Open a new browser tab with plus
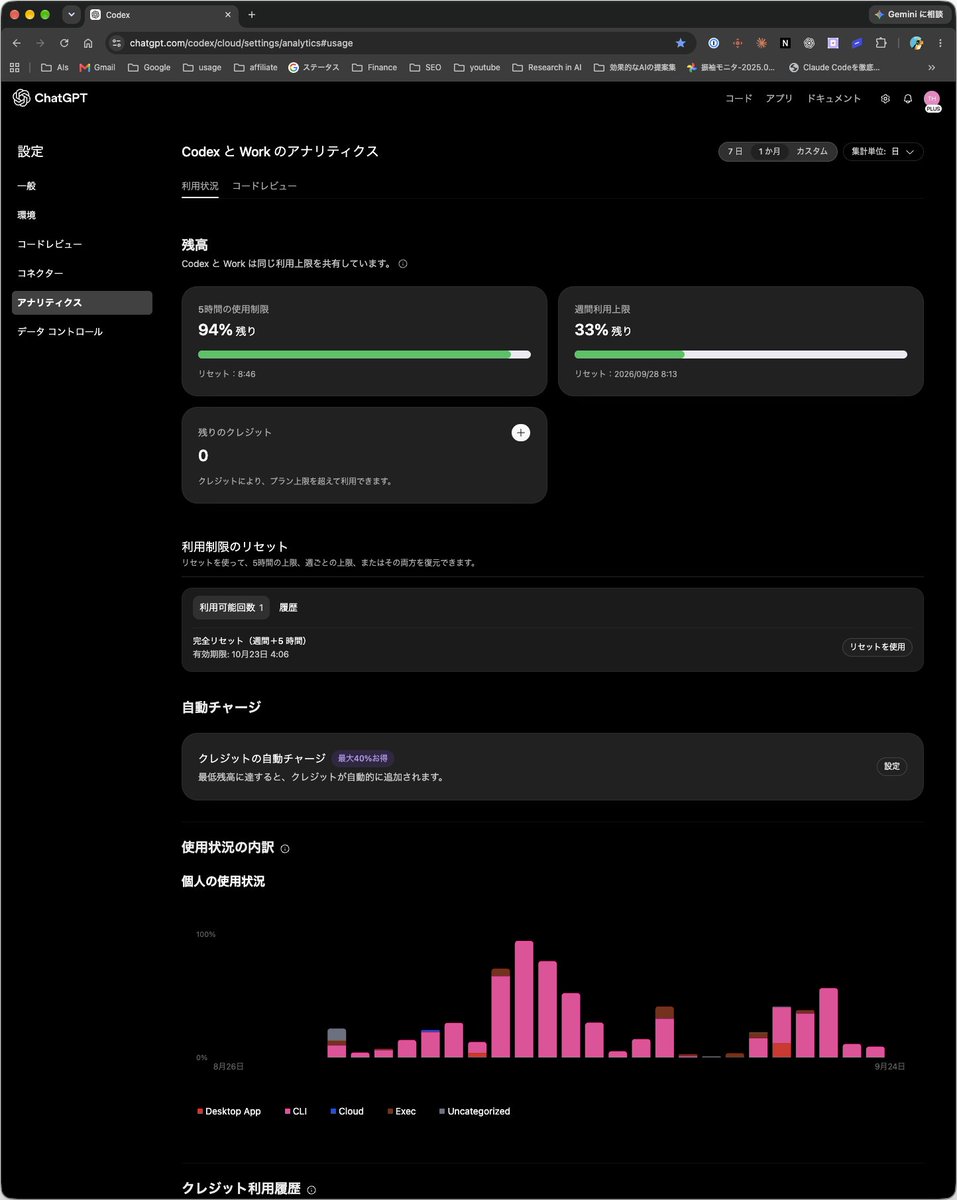957x1200 pixels. coord(251,15)
